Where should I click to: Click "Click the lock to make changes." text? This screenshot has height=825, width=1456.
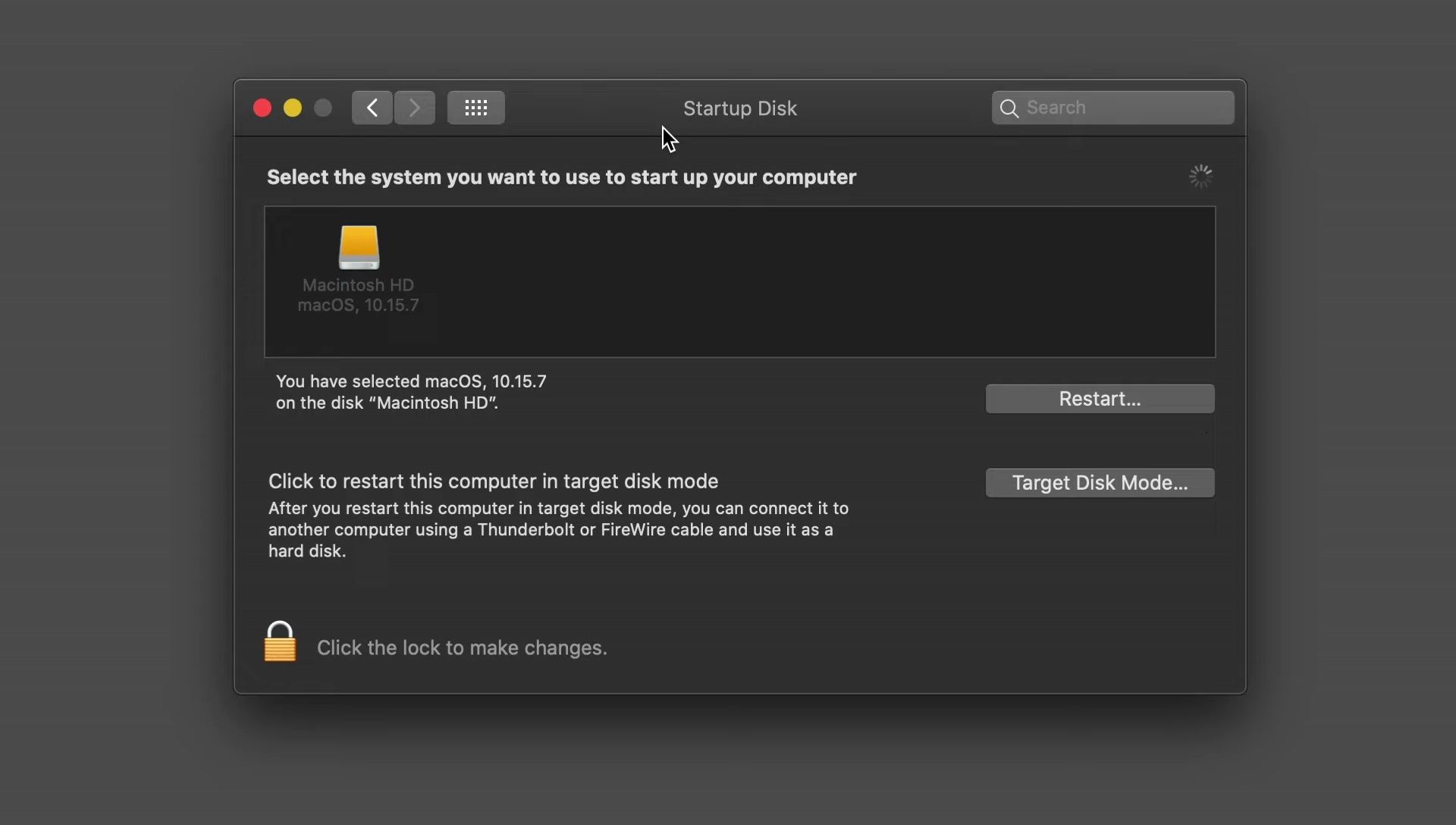[462, 648]
